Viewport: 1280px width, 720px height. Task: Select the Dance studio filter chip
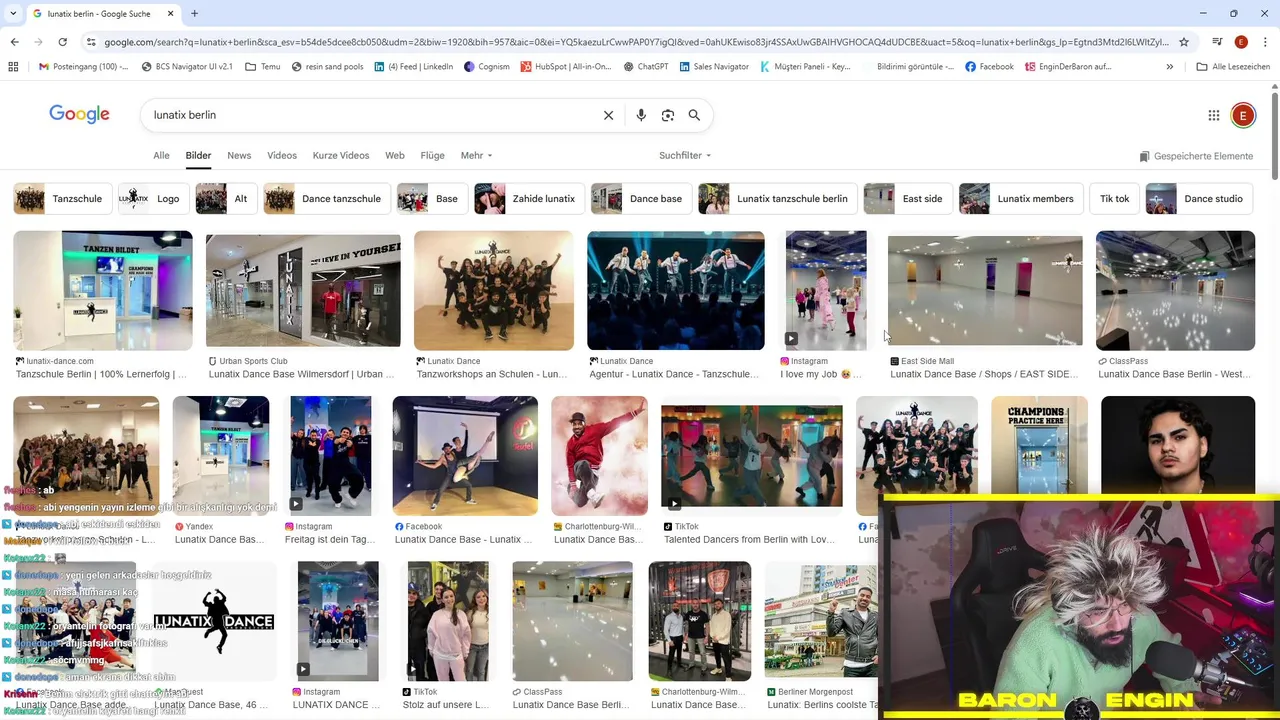(1200, 199)
